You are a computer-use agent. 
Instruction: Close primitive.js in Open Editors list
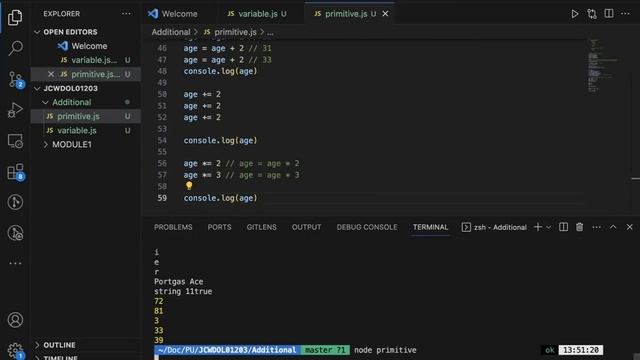pyautogui.click(x=51, y=74)
